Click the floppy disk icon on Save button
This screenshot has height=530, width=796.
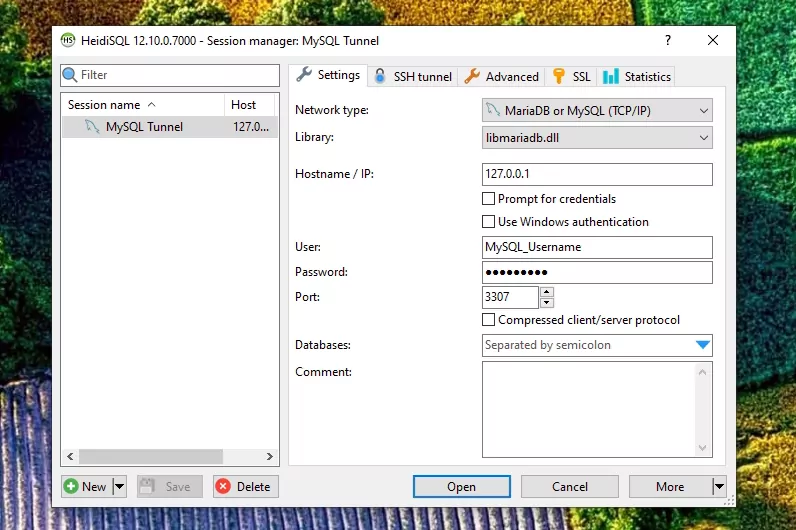(147, 486)
